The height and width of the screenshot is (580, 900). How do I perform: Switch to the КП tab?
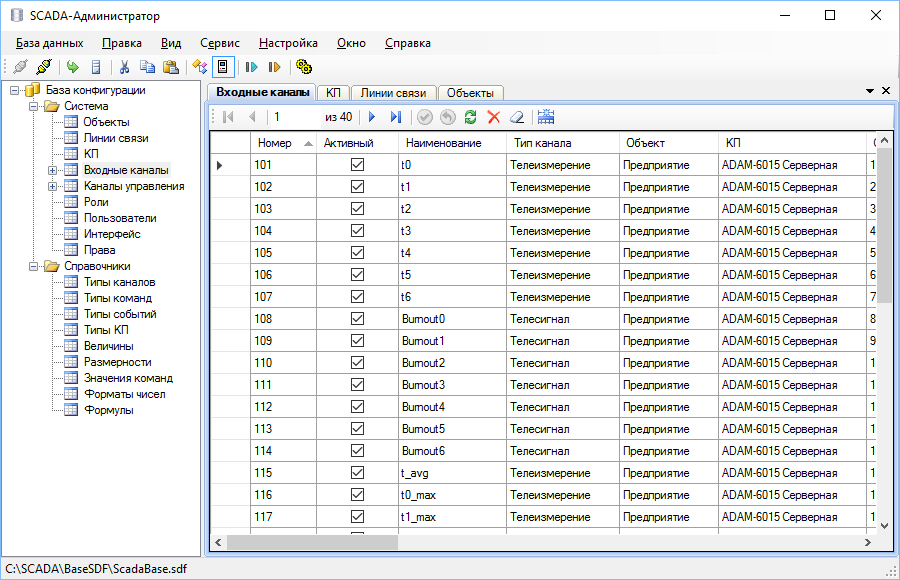[x=333, y=93]
